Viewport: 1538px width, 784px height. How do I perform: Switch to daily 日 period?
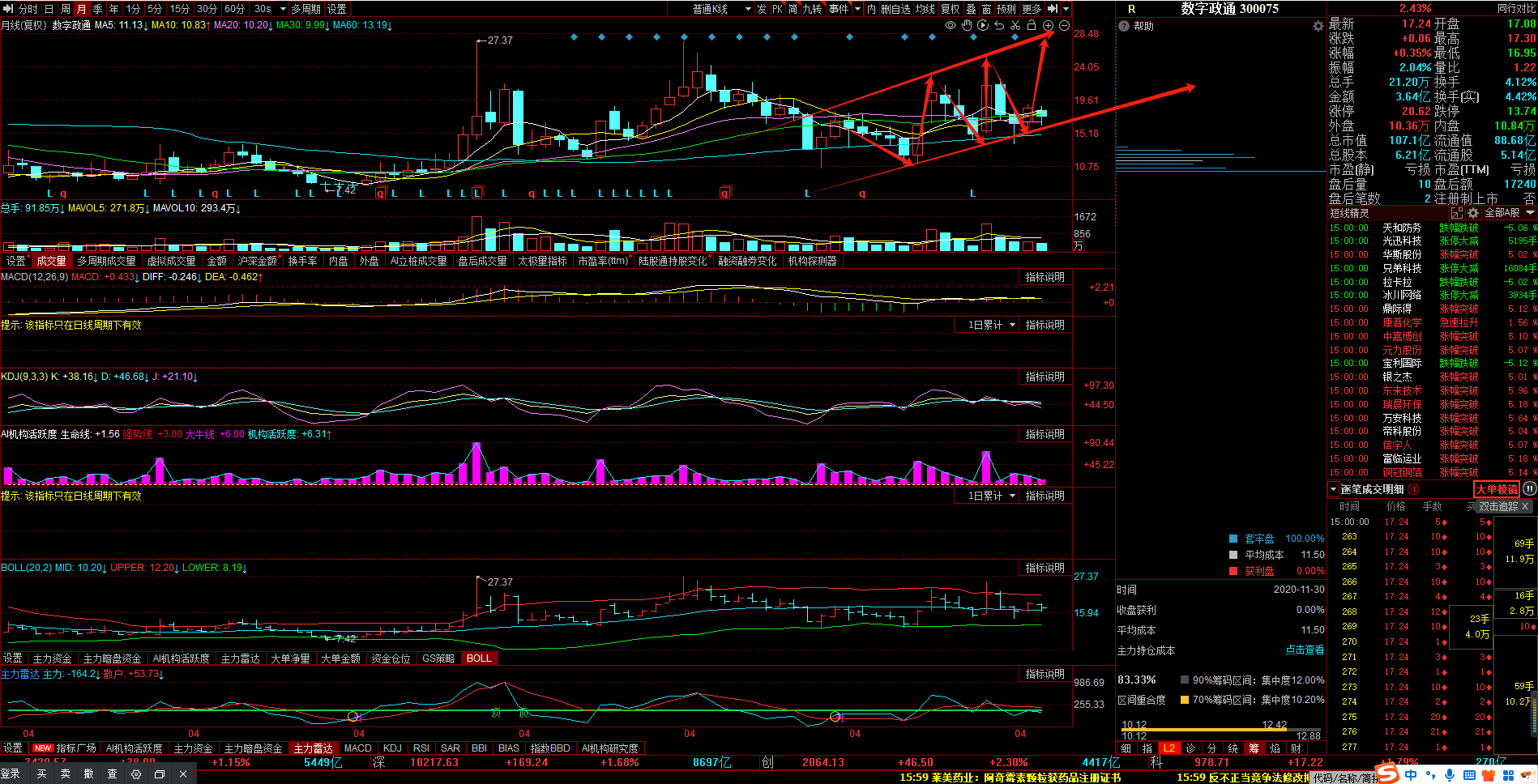click(x=49, y=9)
